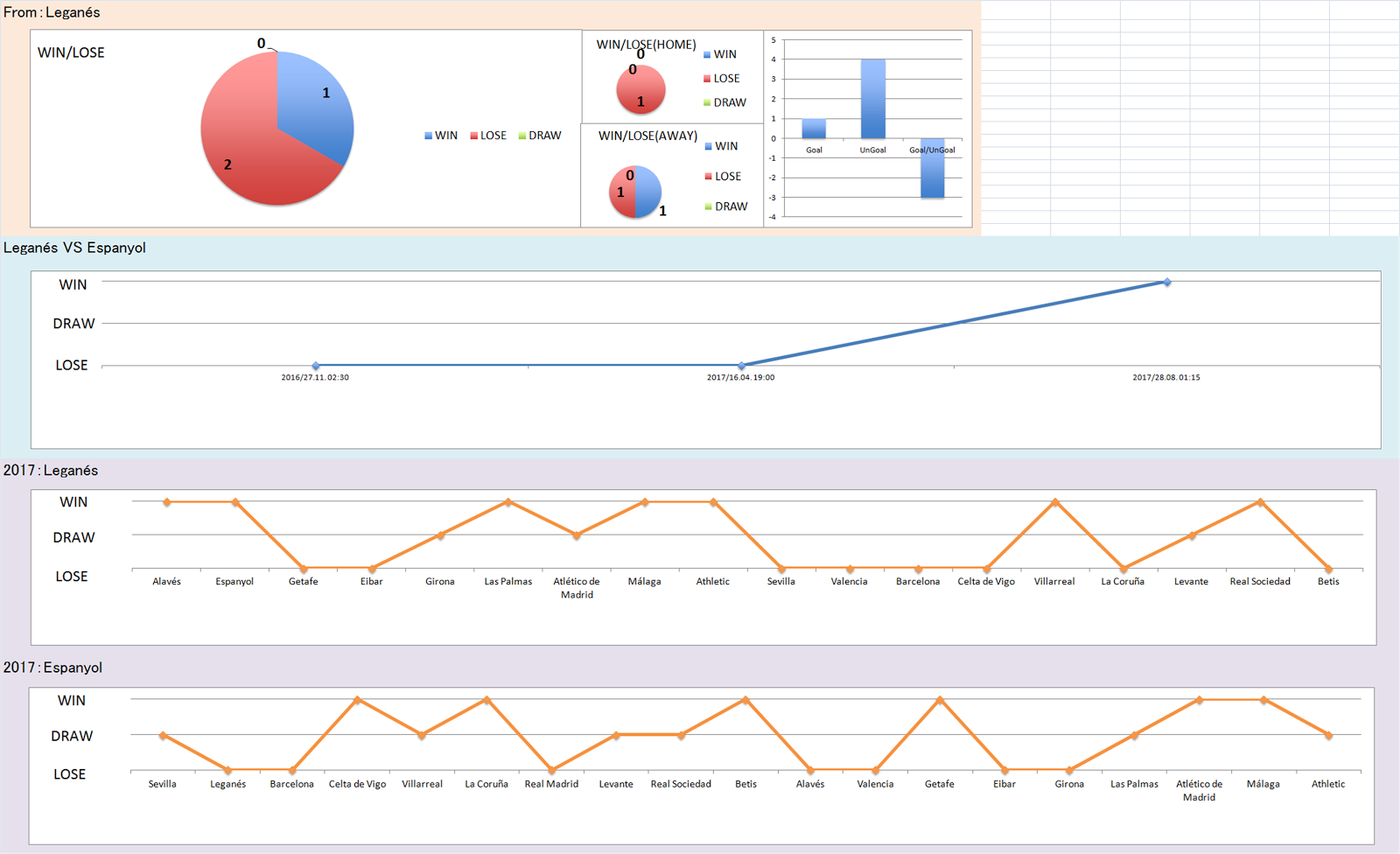Select the Sevilla marker in 2017 Espanyol chart
Screen dimensions: 1400x854
click(163, 736)
